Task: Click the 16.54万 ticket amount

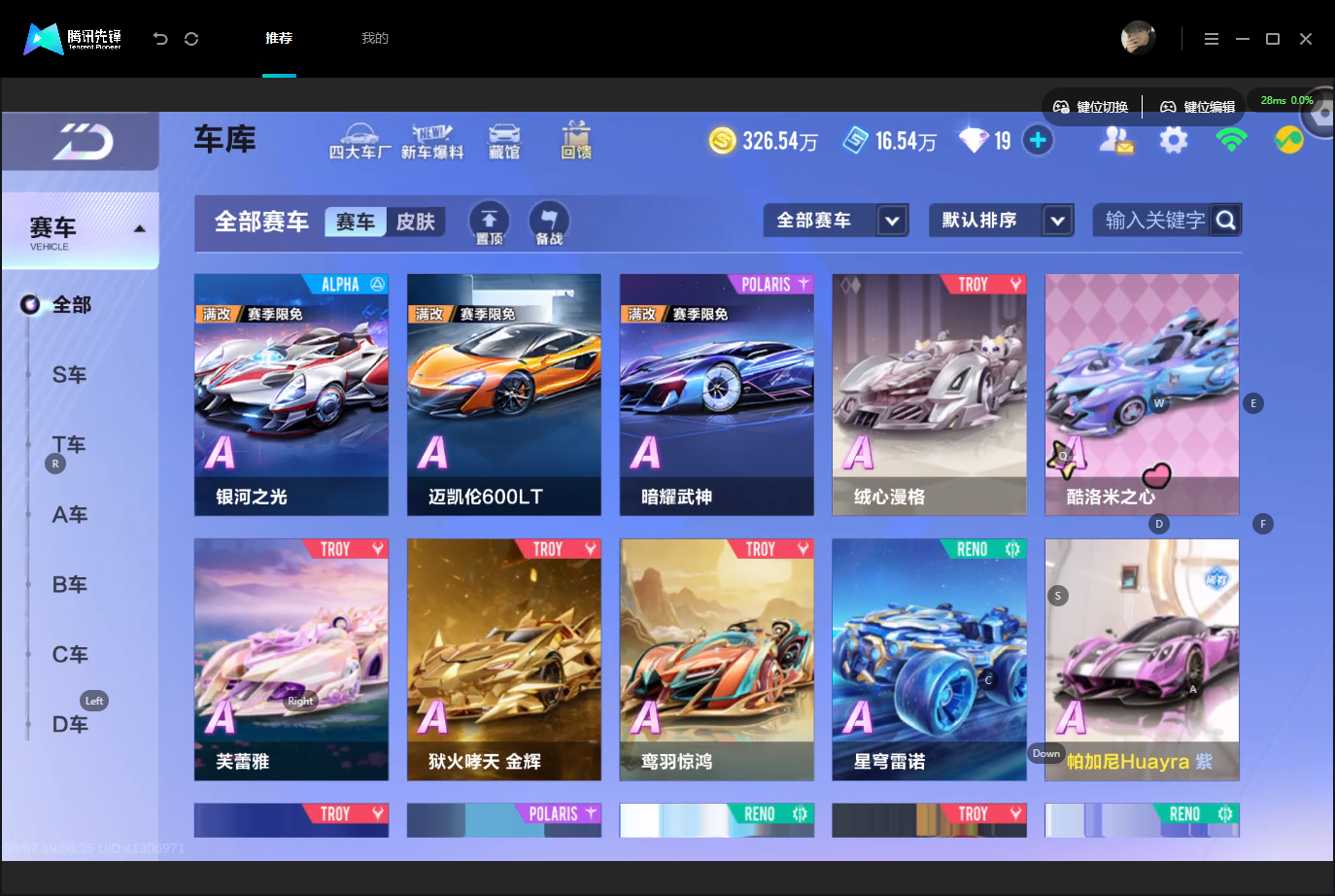Action: [906, 142]
